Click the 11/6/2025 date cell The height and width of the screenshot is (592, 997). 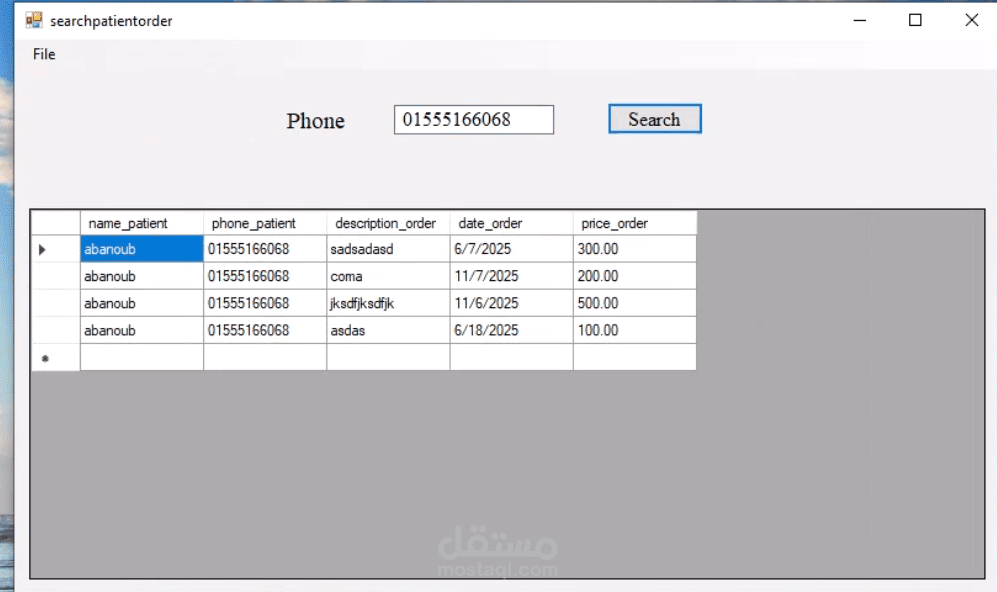512,303
